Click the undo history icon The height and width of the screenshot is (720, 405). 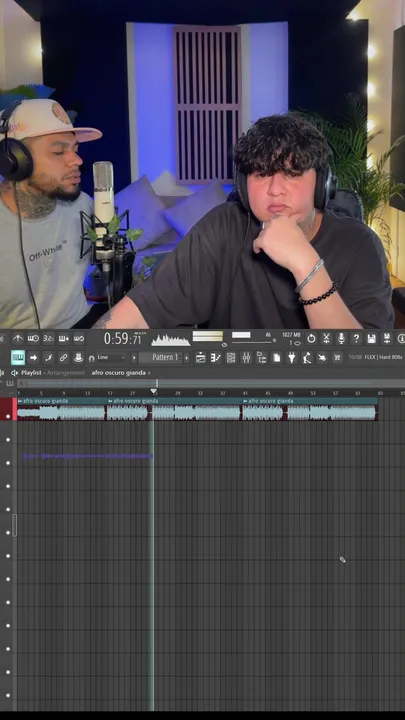311,339
